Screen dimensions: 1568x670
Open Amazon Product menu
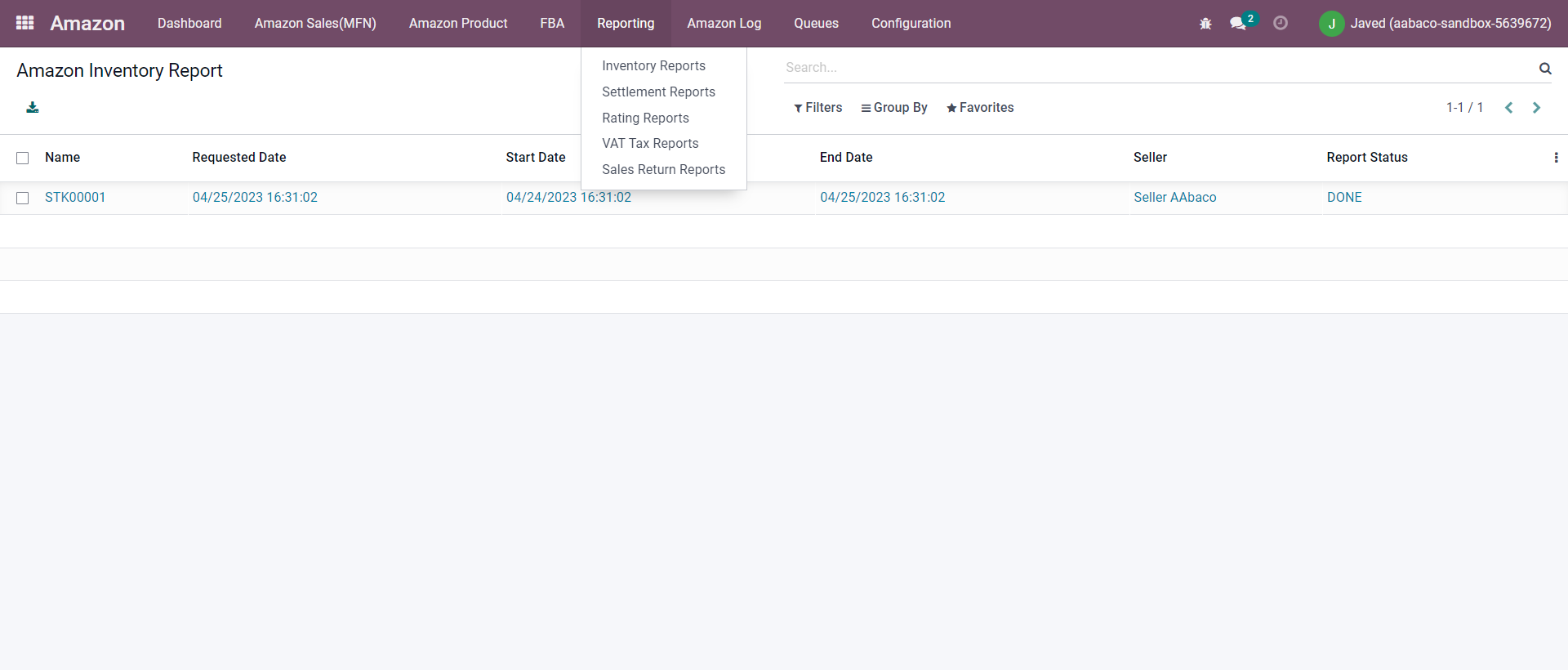pyautogui.click(x=458, y=23)
